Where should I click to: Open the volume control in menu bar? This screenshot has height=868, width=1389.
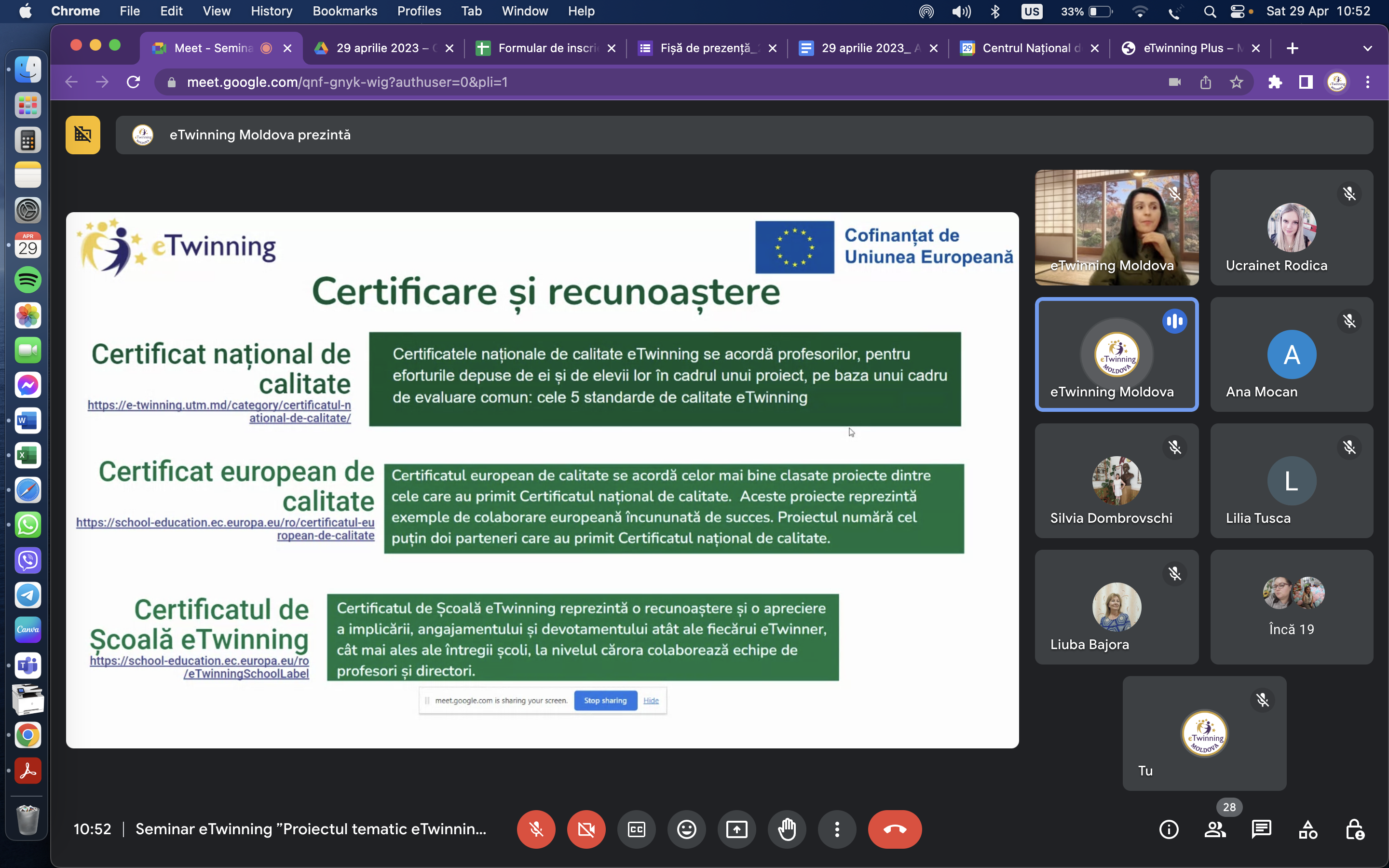(x=961, y=11)
